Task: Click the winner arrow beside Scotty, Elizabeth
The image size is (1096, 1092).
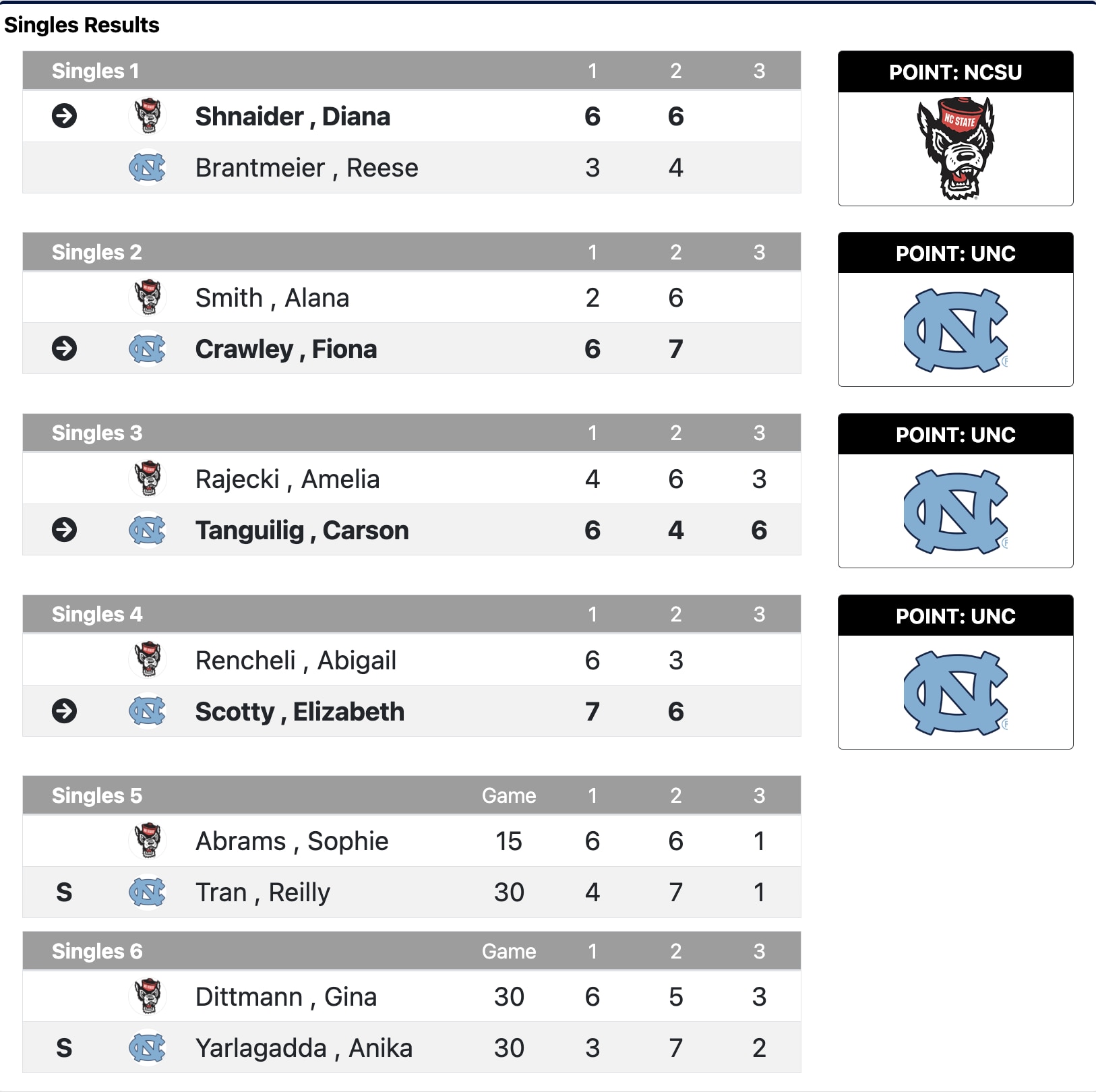Action: click(x=65, y=711)
